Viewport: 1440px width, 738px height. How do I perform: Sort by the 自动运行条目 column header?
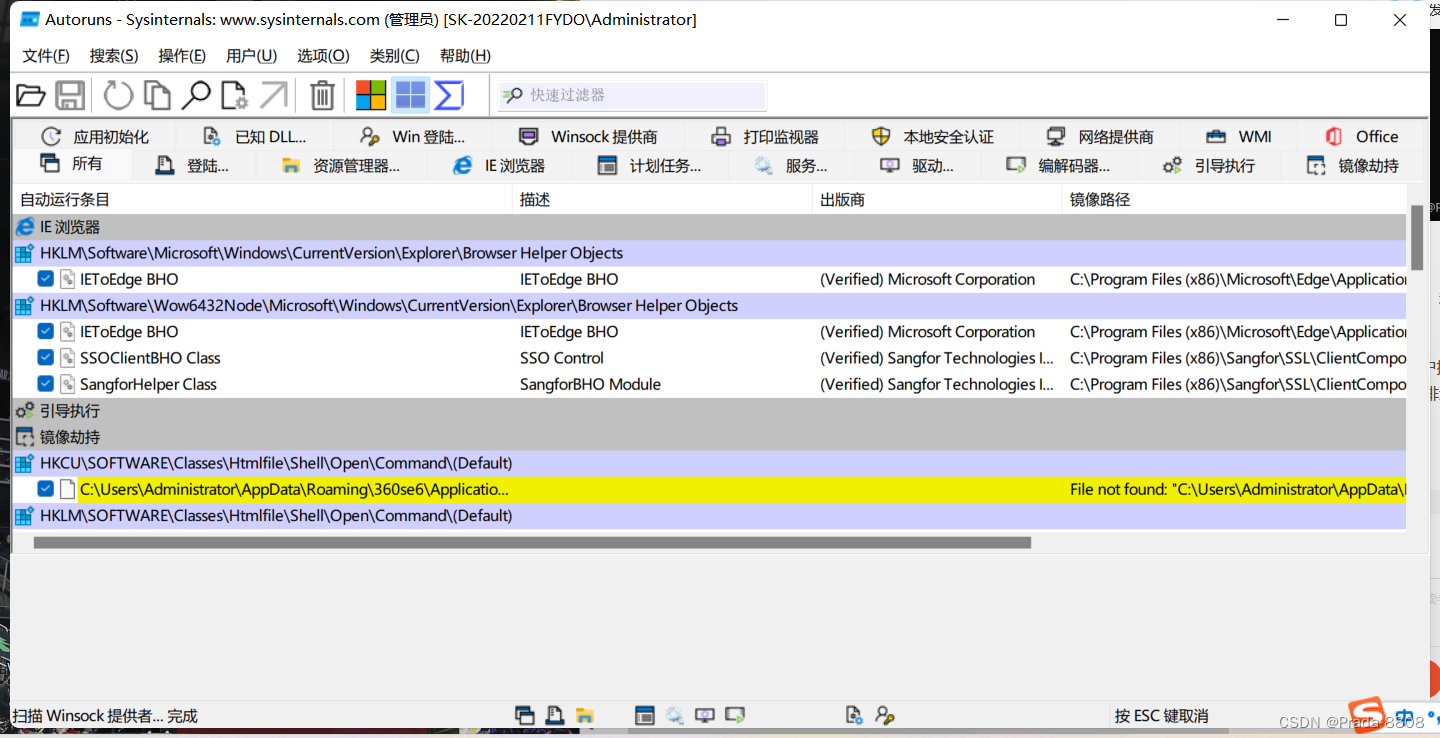point(262,200)
